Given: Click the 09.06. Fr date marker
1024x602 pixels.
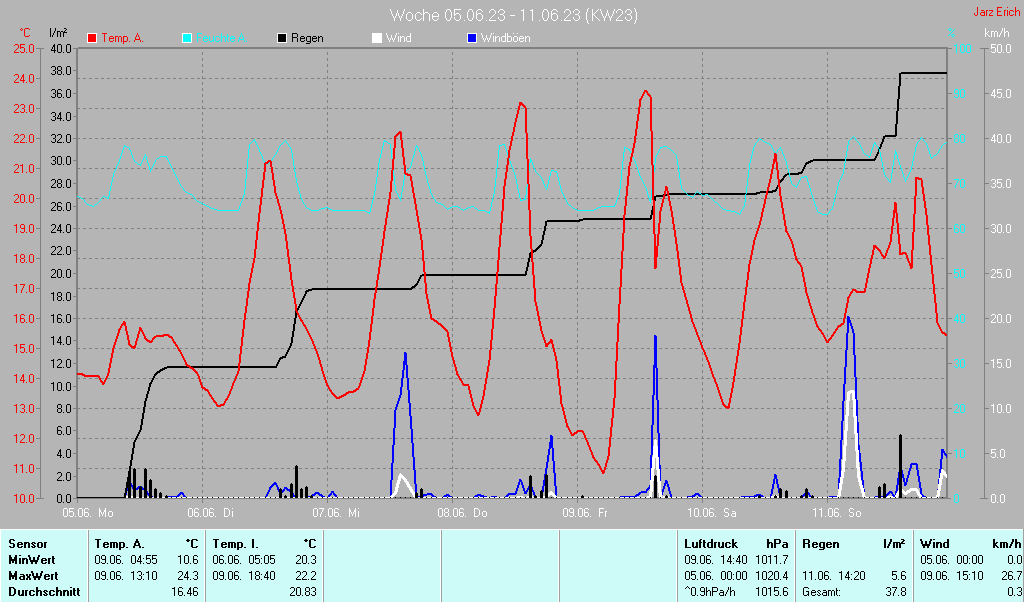Looking at the screenshot, I should coord(586,512).
